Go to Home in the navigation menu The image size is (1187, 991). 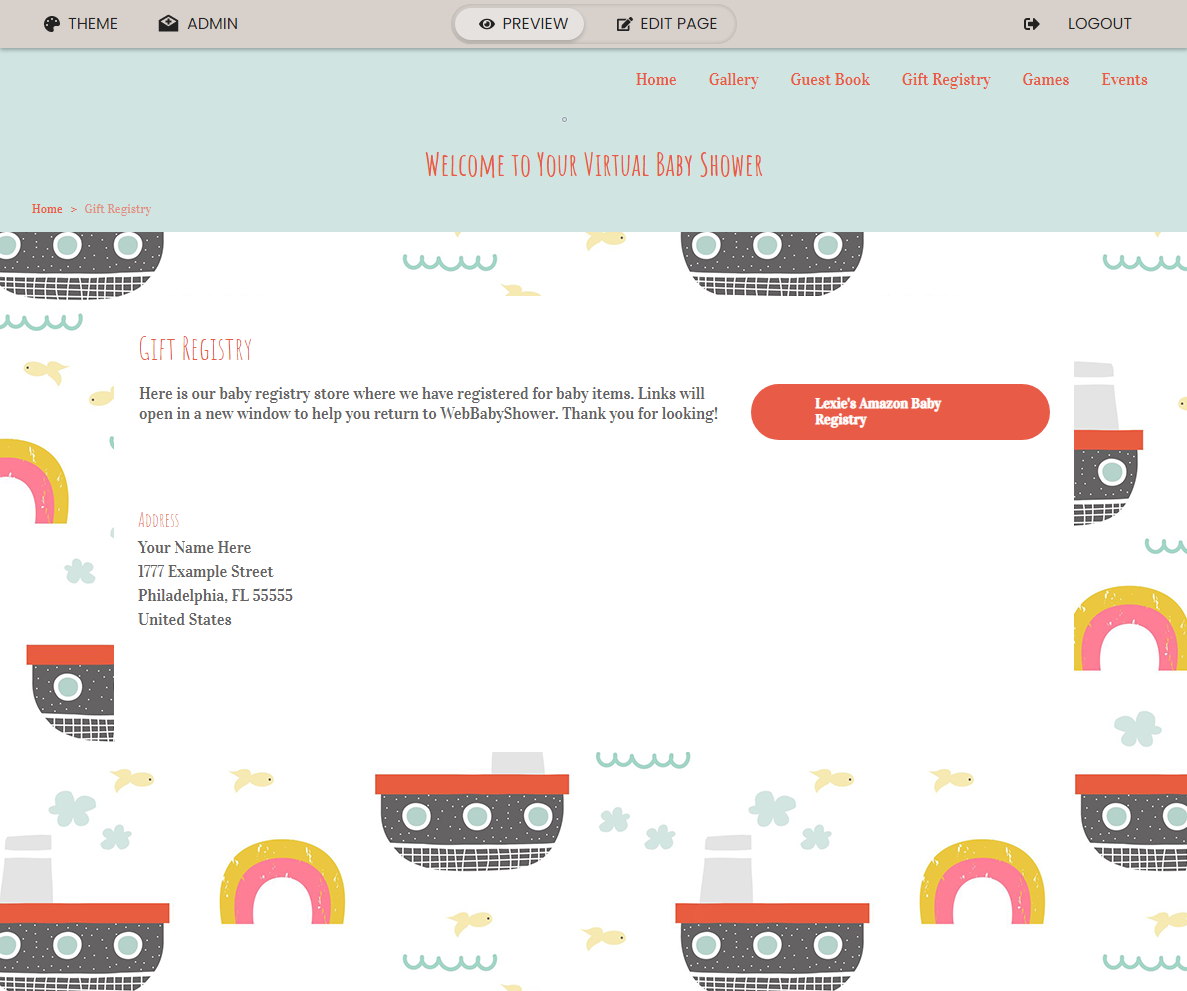point(656,79)
